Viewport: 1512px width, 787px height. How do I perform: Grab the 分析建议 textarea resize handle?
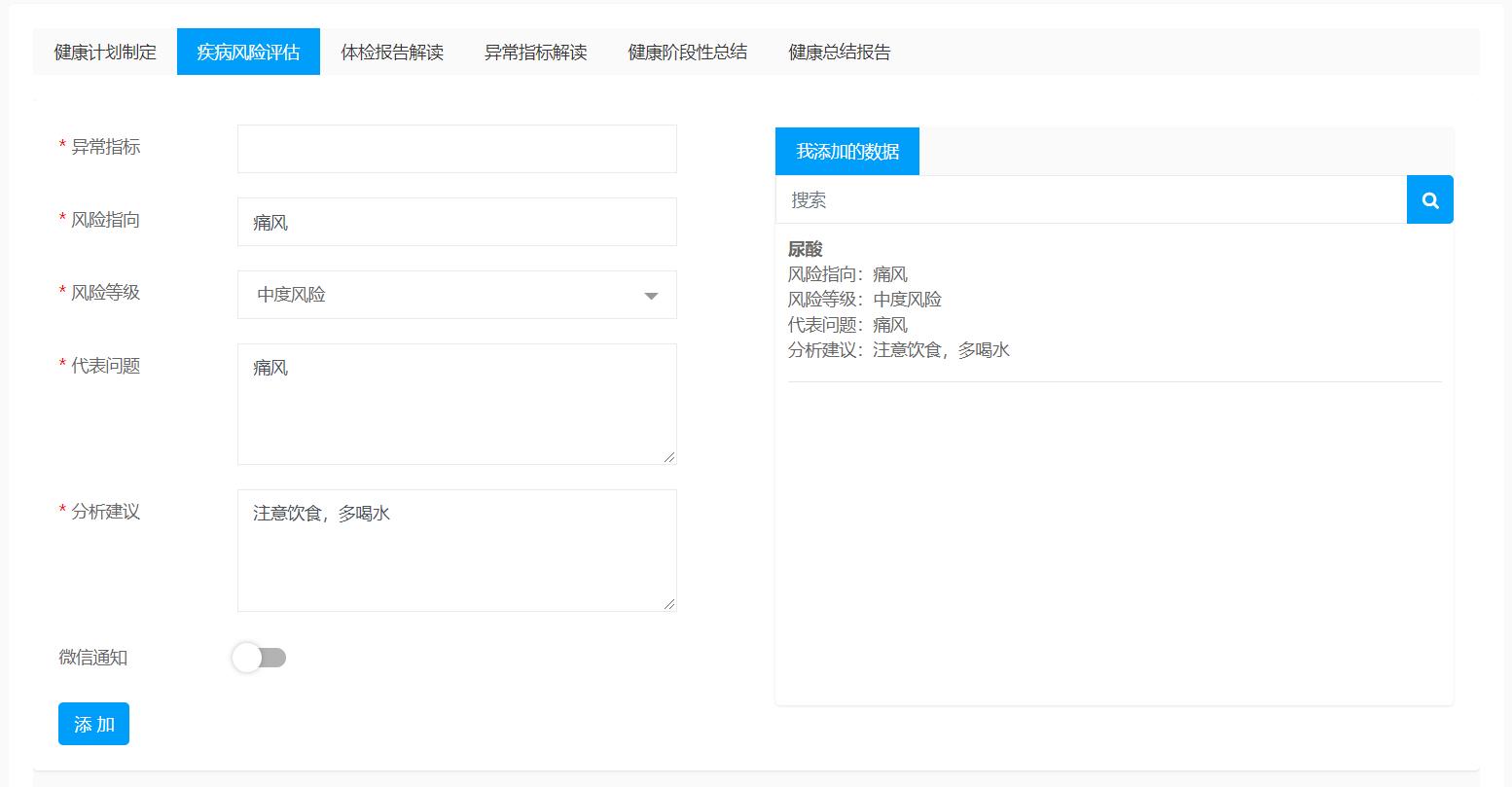pos(669,604)
